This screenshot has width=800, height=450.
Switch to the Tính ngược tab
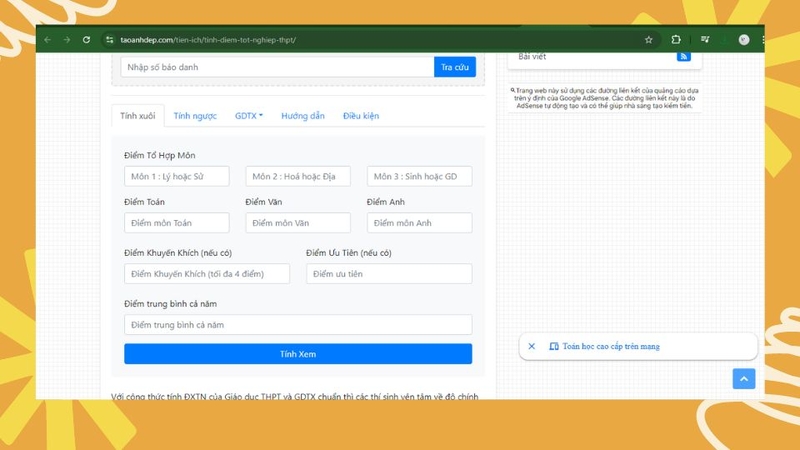195,116
